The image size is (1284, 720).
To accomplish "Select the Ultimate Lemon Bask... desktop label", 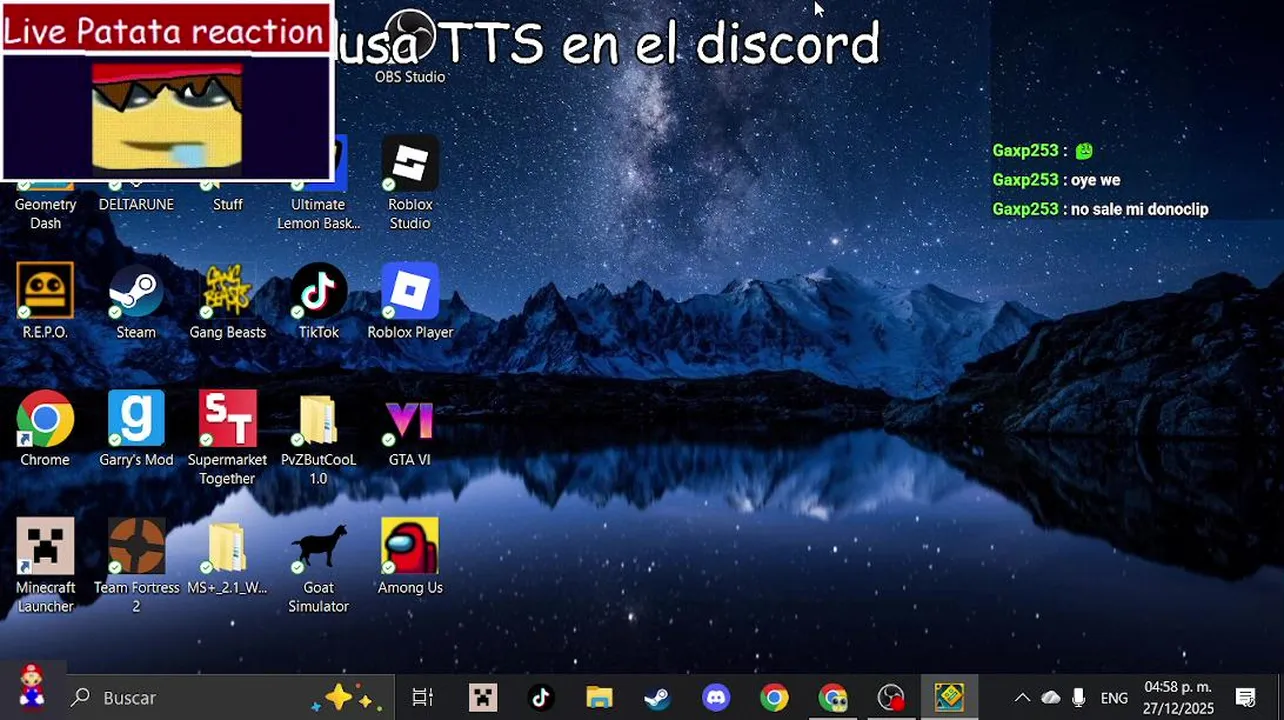I will pyautogui.click(x=319, y=214).
